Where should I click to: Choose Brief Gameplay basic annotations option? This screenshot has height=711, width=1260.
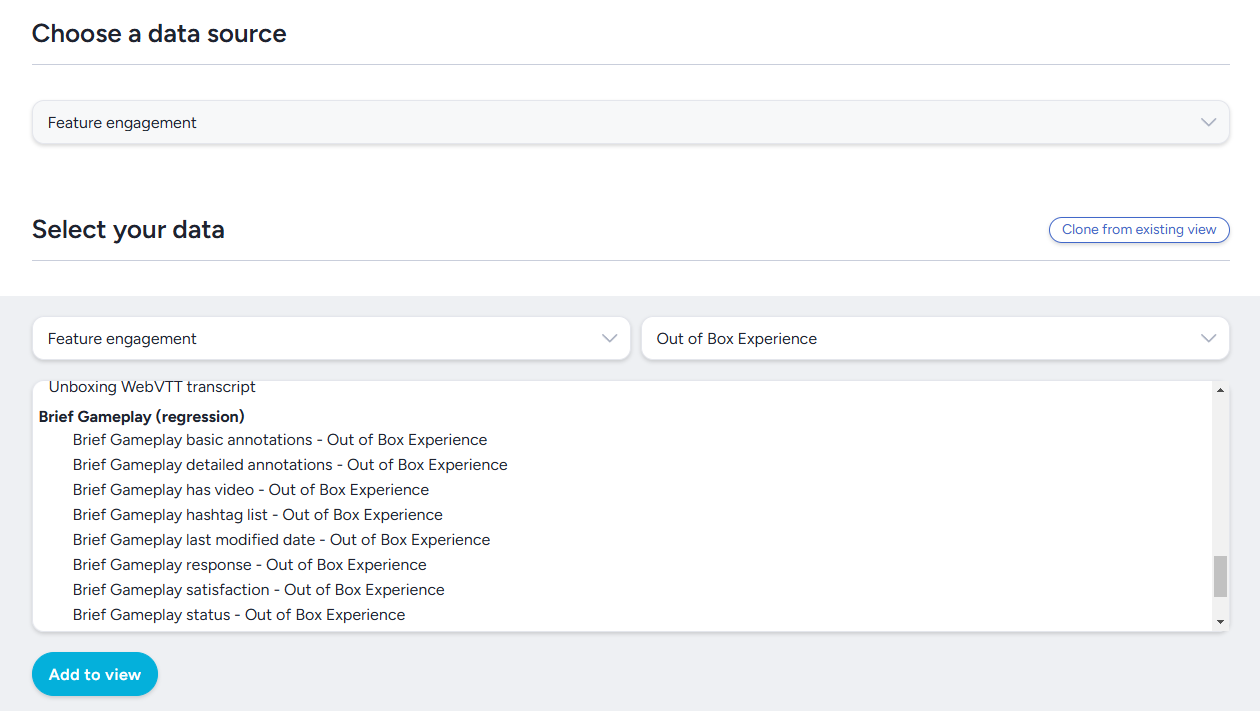point(280,440)
